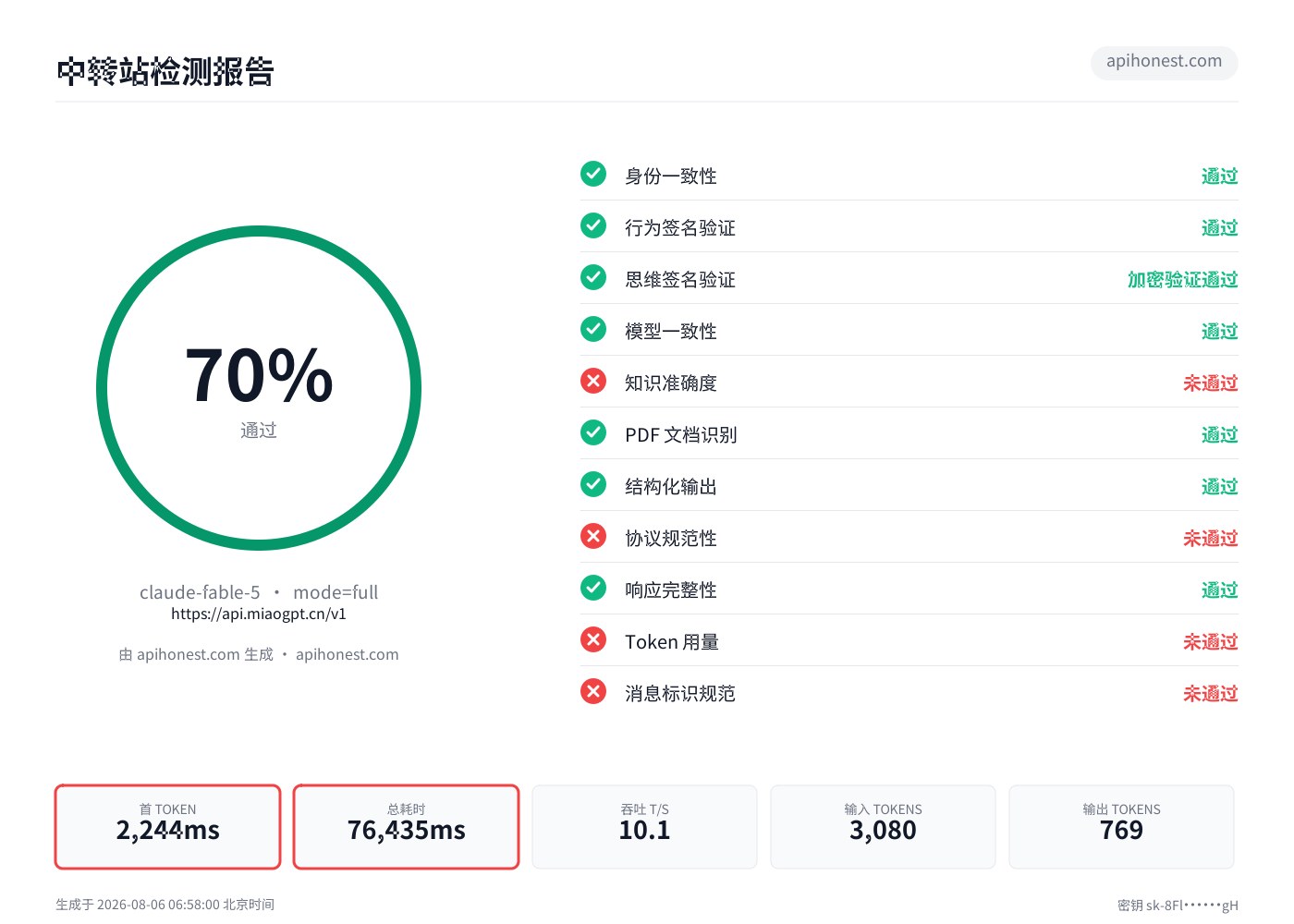Click red cross icon beside 协议规范性
Viewport: 1294px width, 924px height.
coord(593,536)
